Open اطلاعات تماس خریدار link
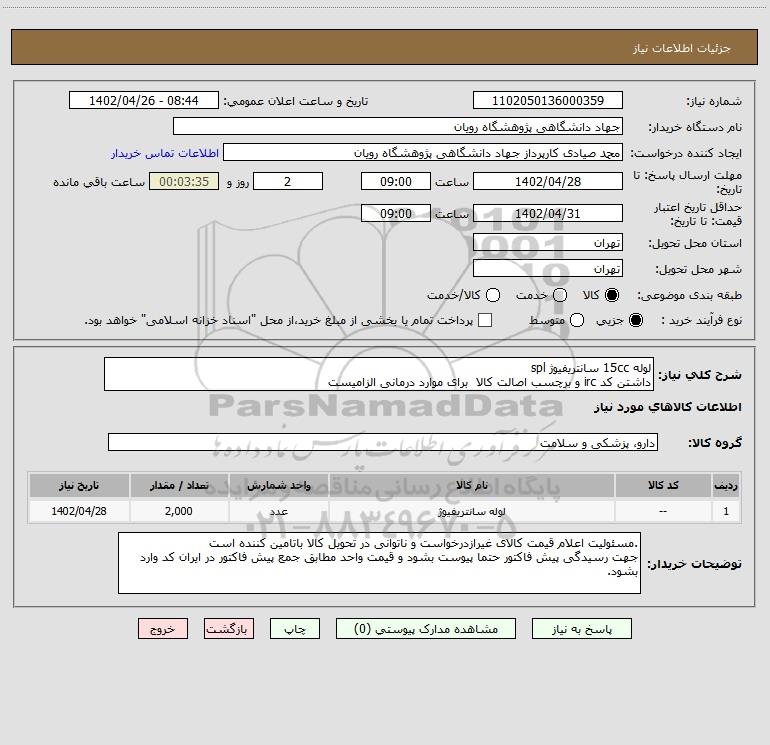This screenshot has height=745, width=770. point(165,153)
